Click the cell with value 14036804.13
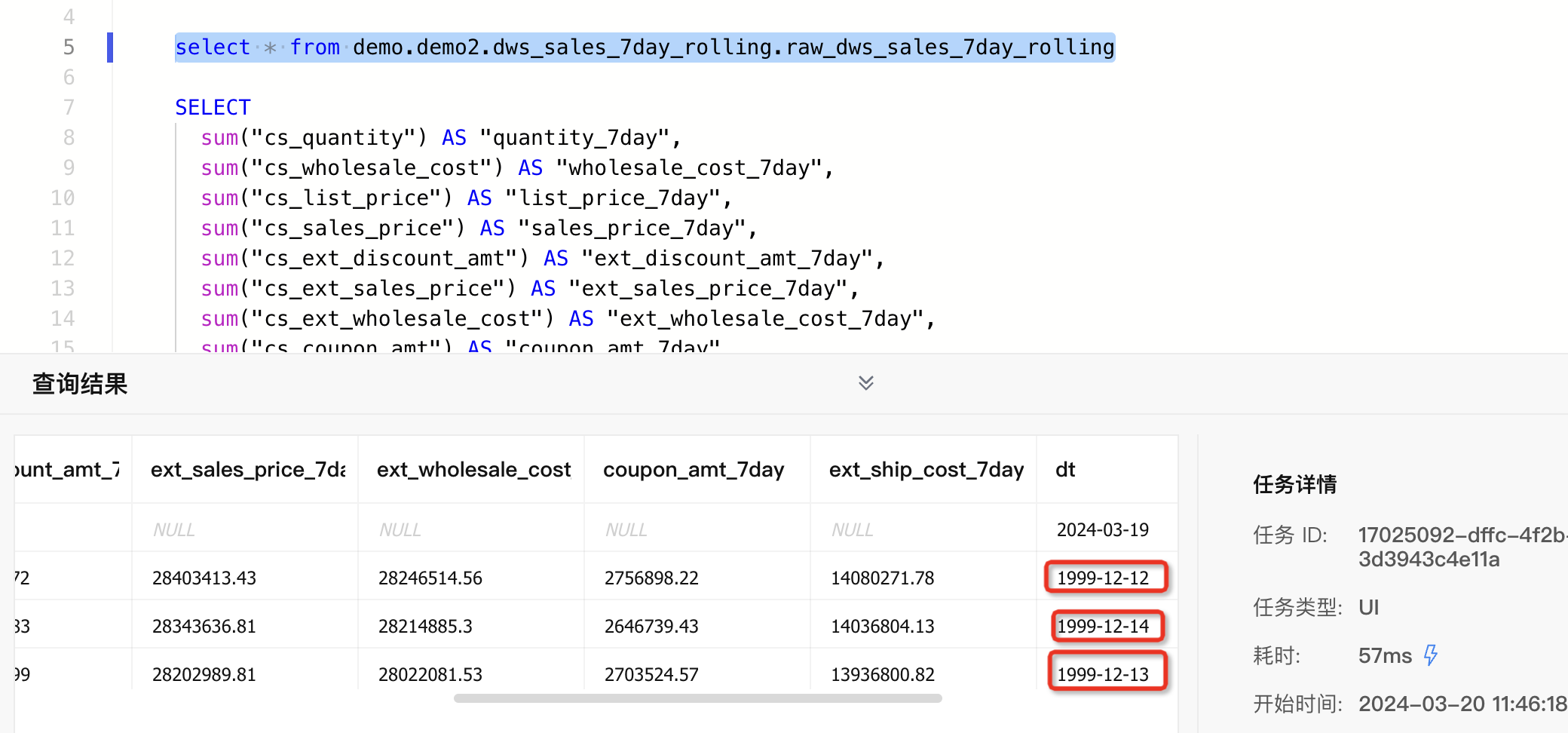The height and width of the screenshot is (733, 1568). point(882,627)
